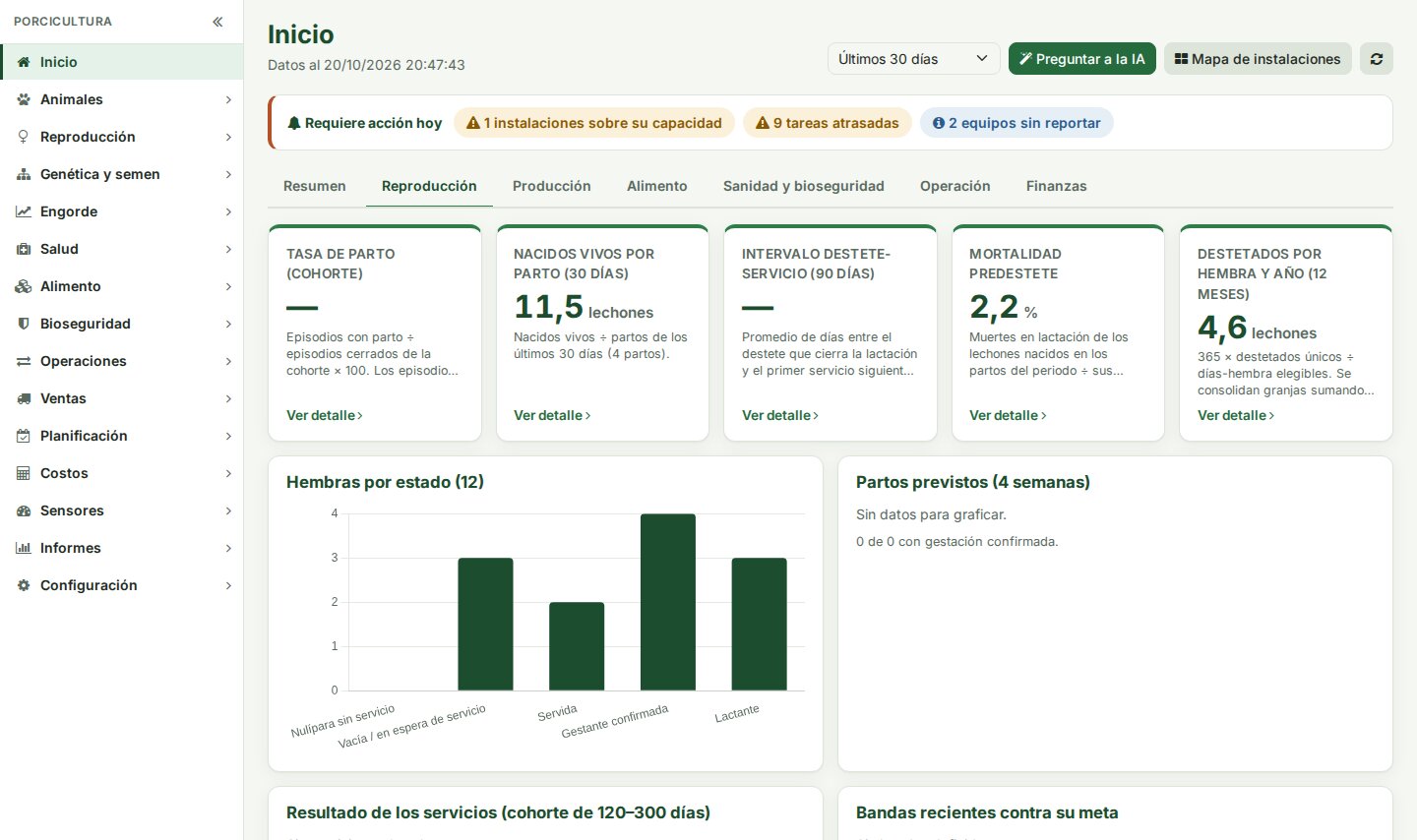Image resolution: width=1417 pixels, height=840 pixels.
Task: View detail for Nacidos vivos por parto
Action: [552, 415]
